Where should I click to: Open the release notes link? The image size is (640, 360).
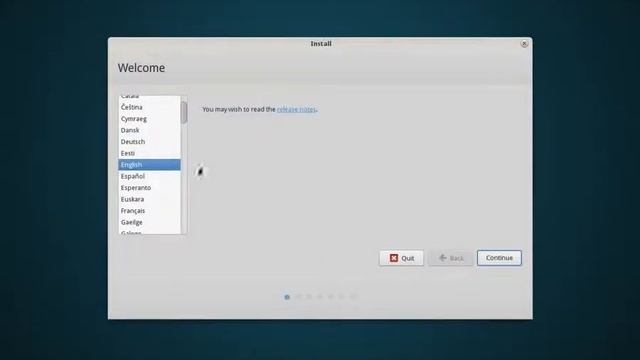point(296,109)
